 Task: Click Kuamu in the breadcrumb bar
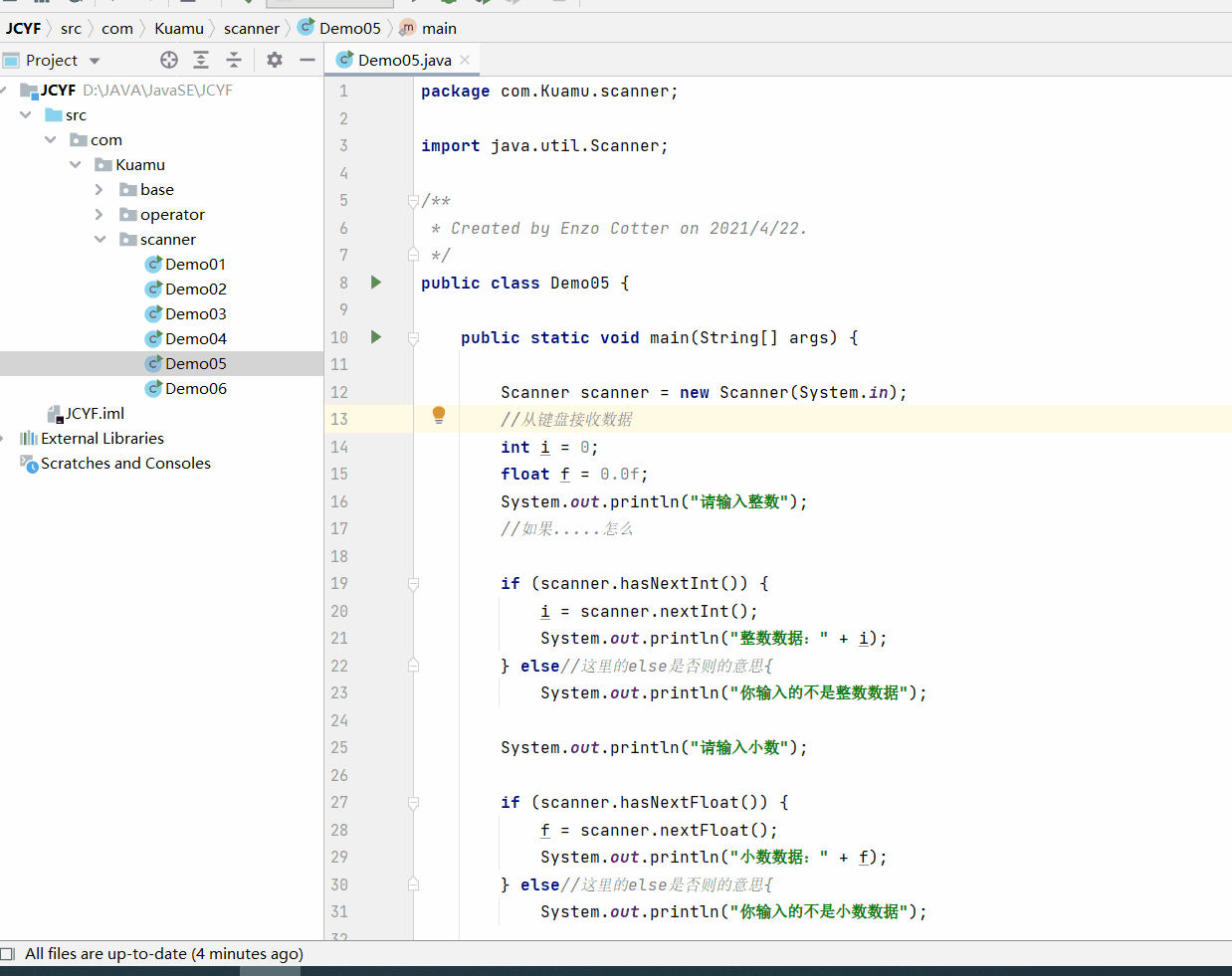point(178,28)
